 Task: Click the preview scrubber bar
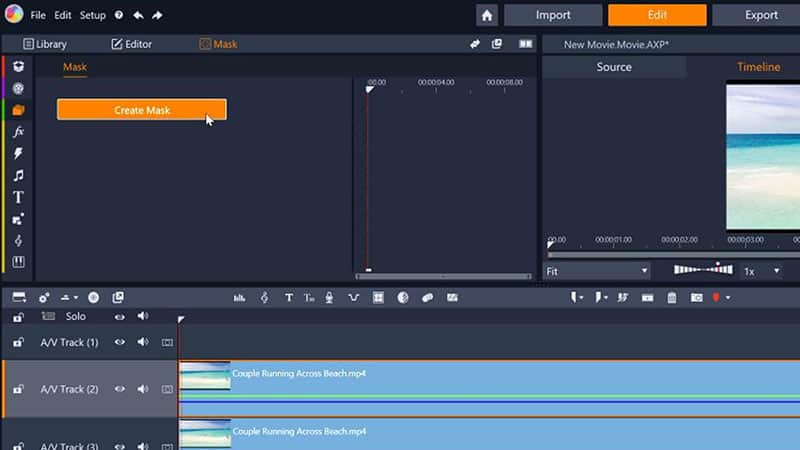[x=673, y=255]
